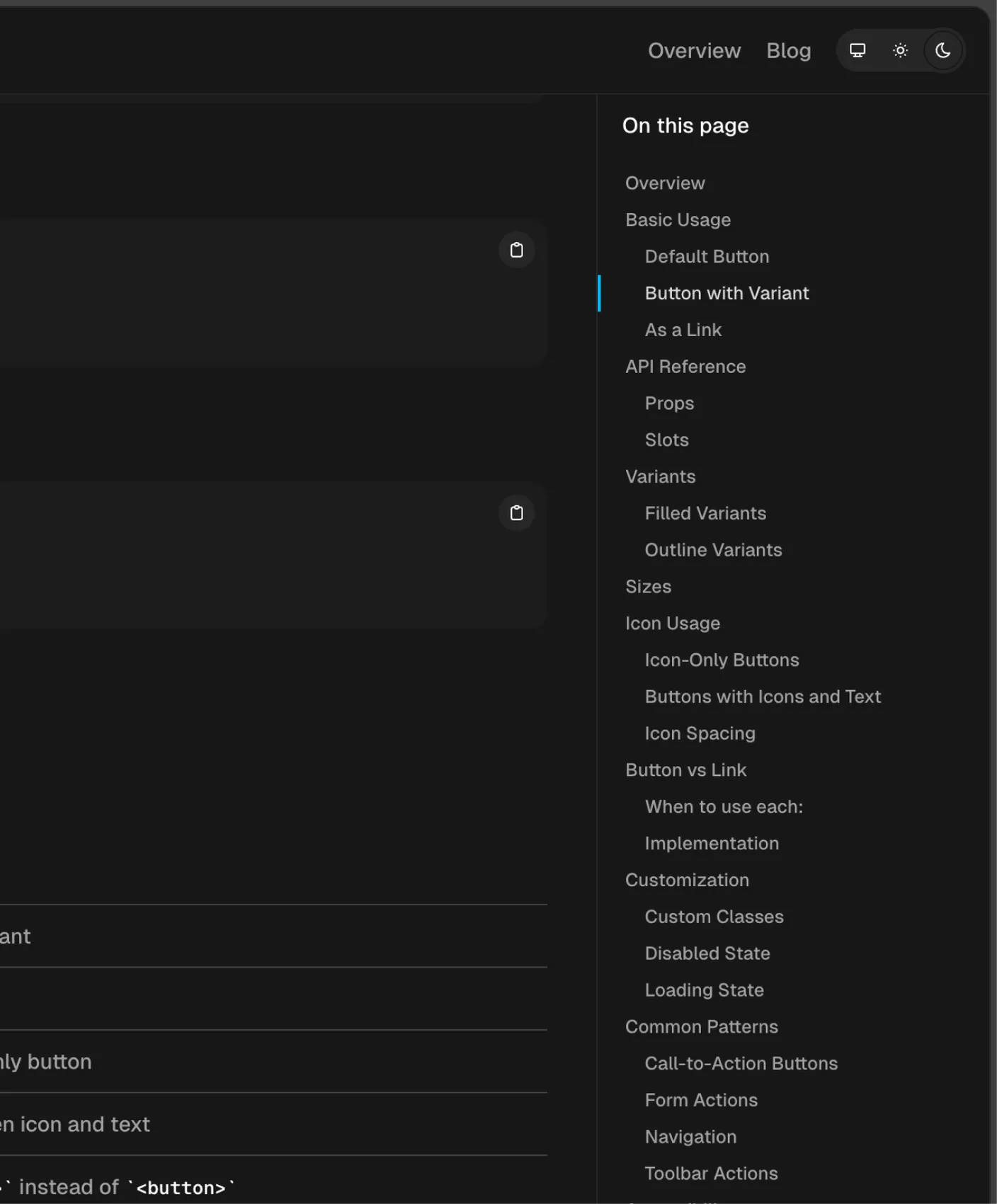The width and height of the screenshot is (997, 1204).
Task: Go to Outline Variants entry
Action: pyautogui.click(x=713, y=550)
